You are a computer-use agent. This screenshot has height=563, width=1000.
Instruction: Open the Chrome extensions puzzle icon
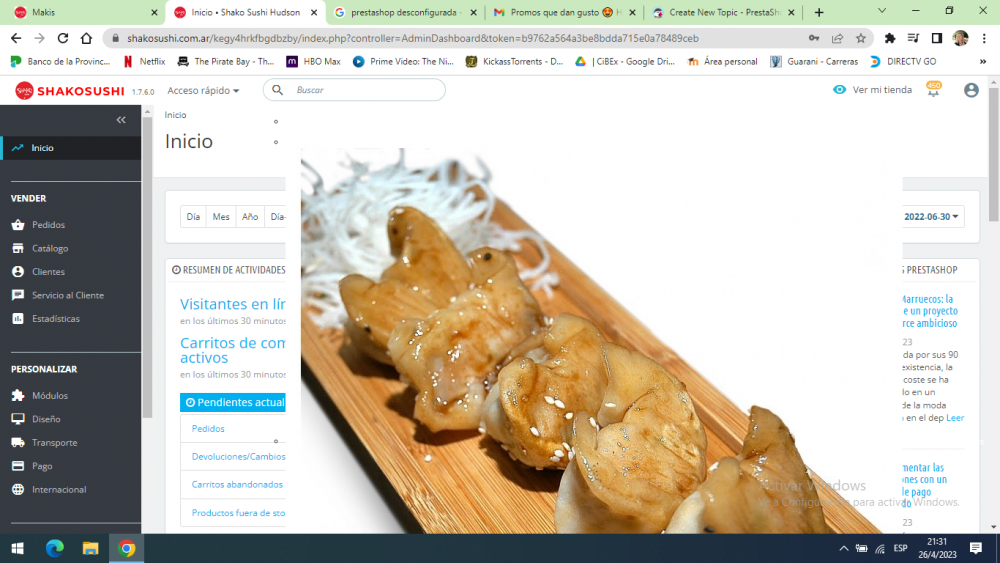point(890,38)
